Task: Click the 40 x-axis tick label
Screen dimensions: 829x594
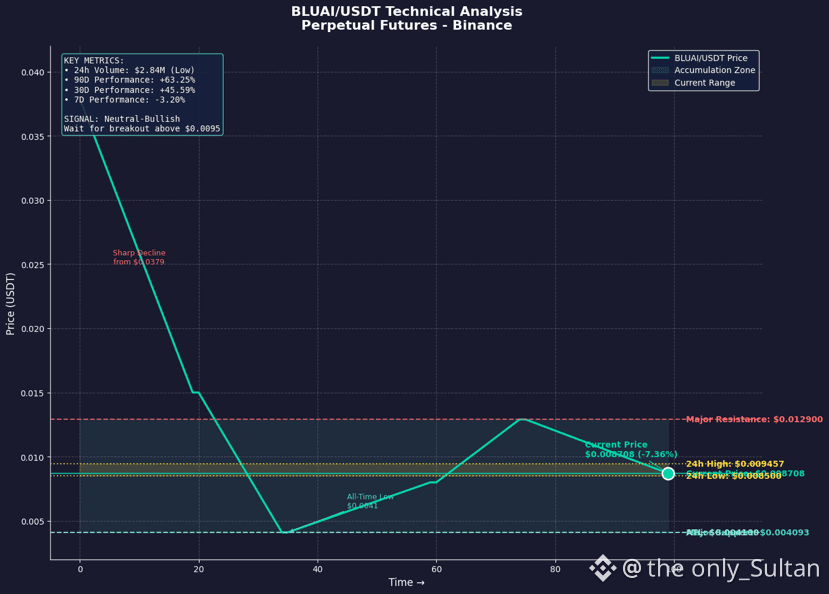Action: [x=317, y=569]
